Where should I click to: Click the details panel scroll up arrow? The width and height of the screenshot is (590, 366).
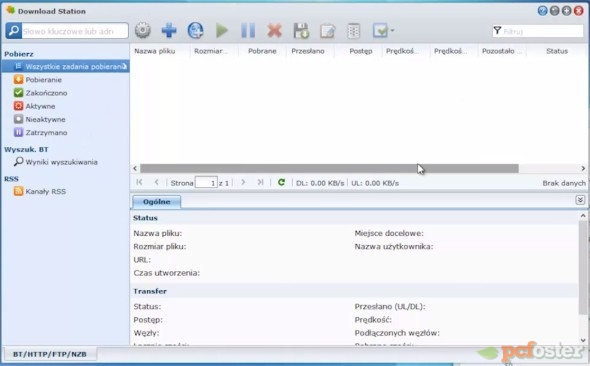click(x=583, y=216)
